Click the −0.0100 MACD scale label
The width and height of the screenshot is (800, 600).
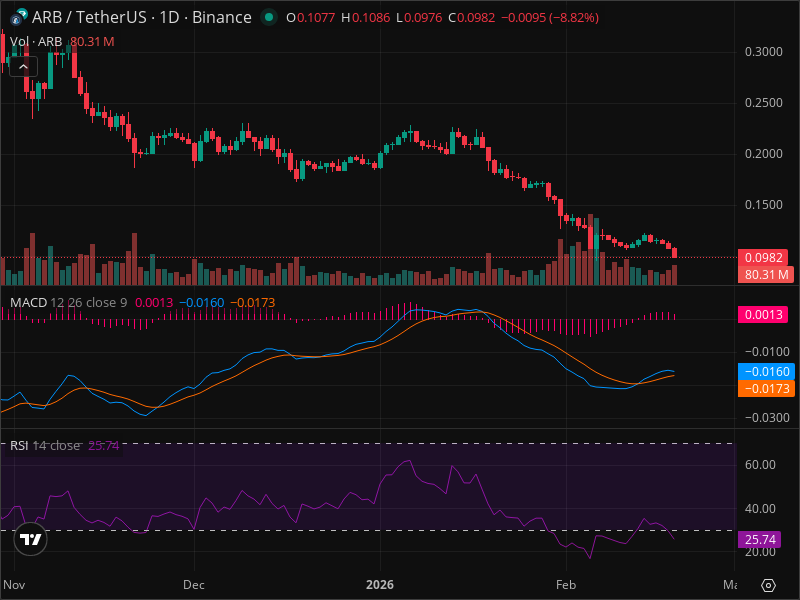coord(767,352)
